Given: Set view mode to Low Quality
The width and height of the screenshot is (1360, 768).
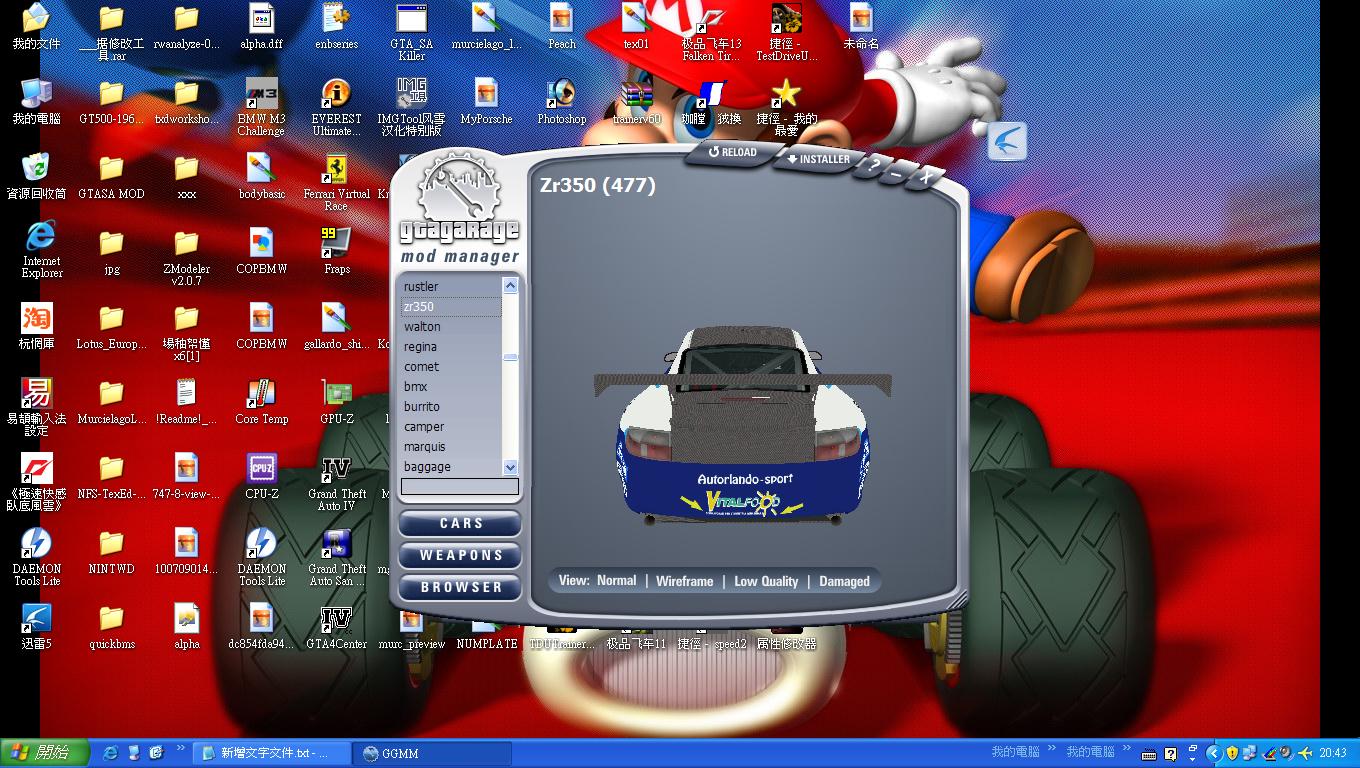Looking at the screenshot, I should click(766, 581).
